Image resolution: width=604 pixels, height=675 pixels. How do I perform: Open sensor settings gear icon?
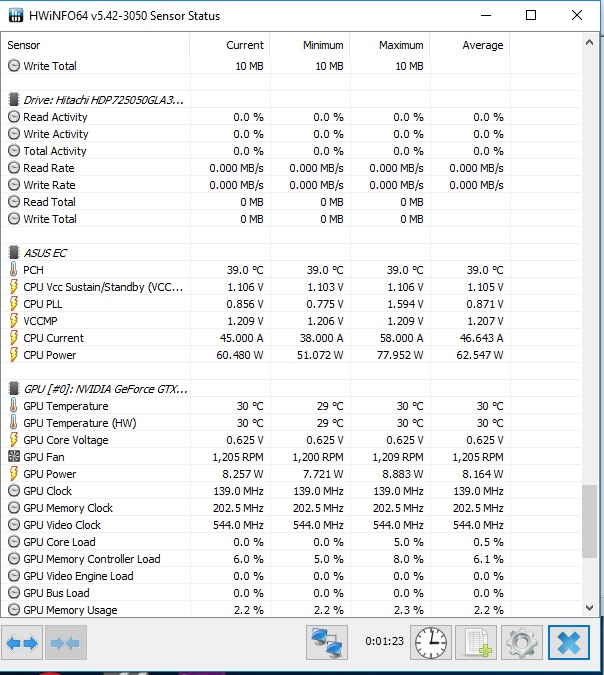coord(521,642)
